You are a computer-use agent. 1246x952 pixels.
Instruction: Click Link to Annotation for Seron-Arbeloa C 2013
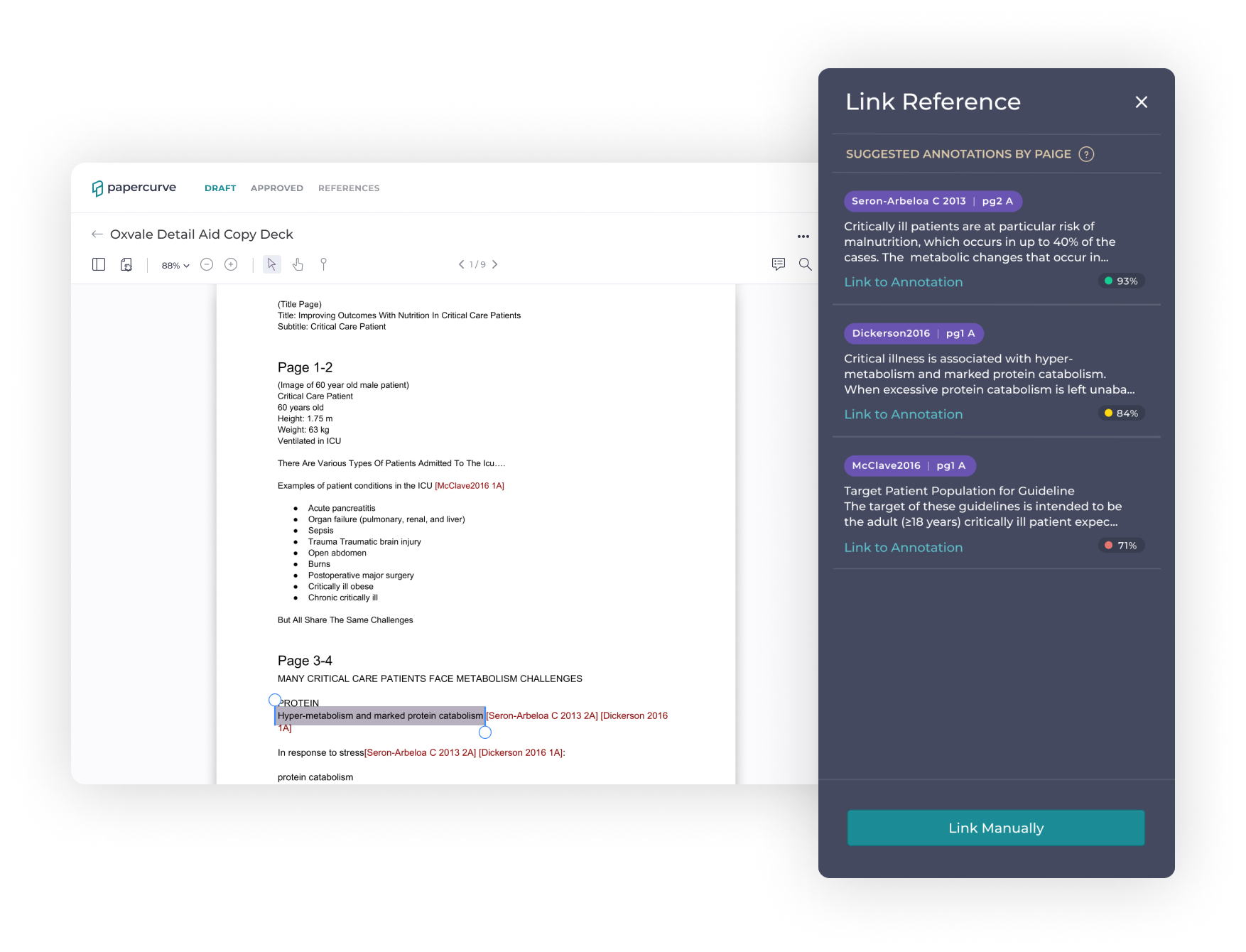click(903, 282)
